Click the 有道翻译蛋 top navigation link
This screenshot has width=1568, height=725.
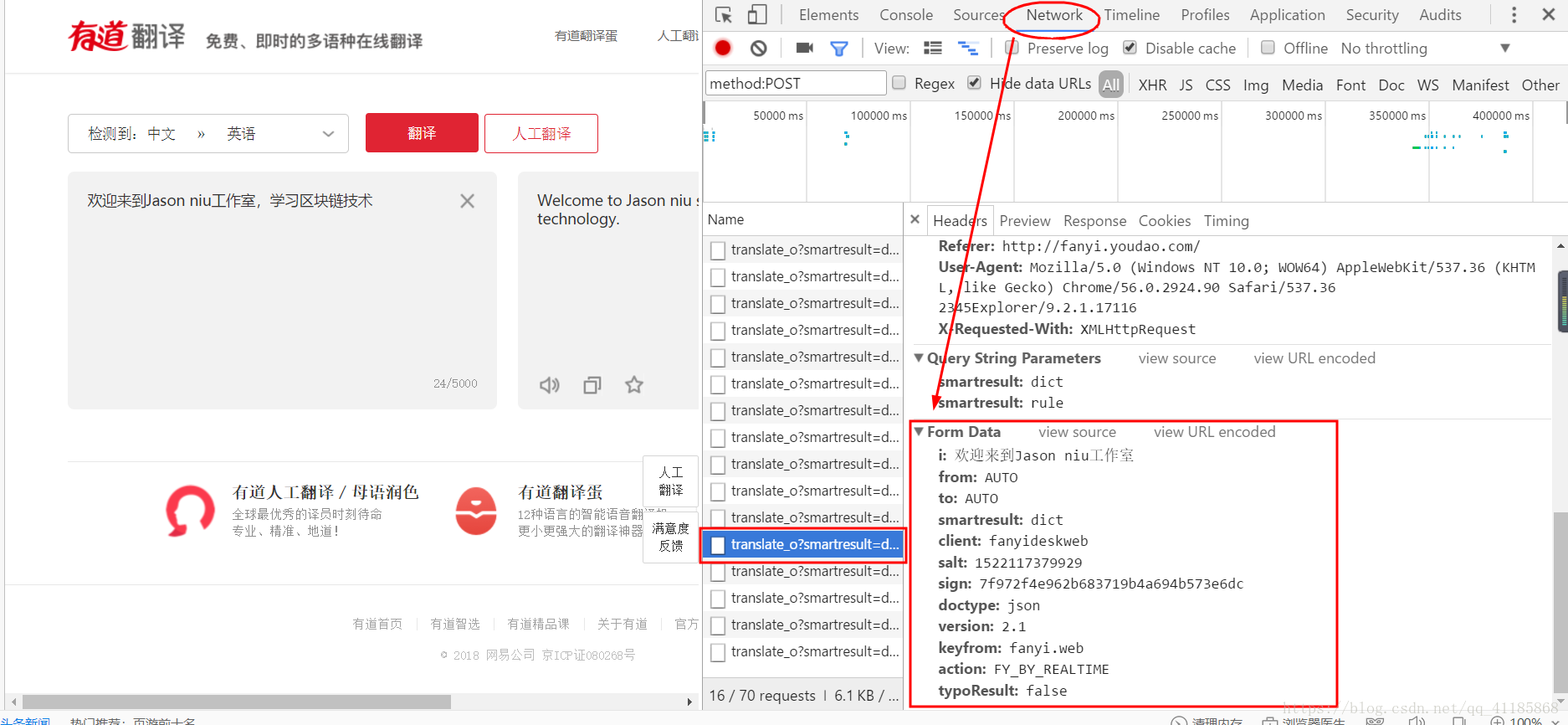[586, 36]
